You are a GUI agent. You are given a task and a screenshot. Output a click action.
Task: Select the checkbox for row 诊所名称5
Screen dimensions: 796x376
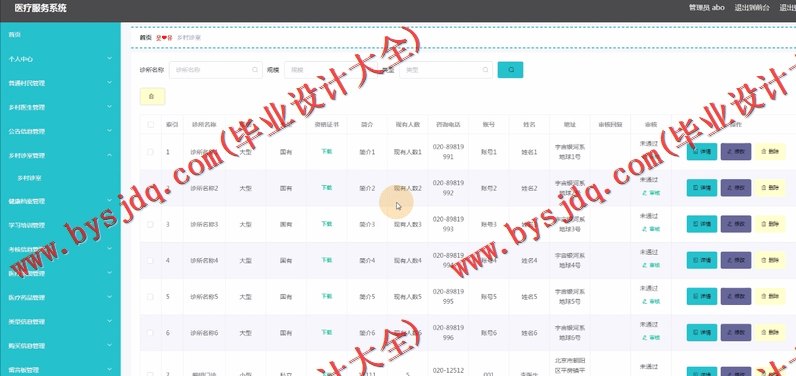point(150,297)
